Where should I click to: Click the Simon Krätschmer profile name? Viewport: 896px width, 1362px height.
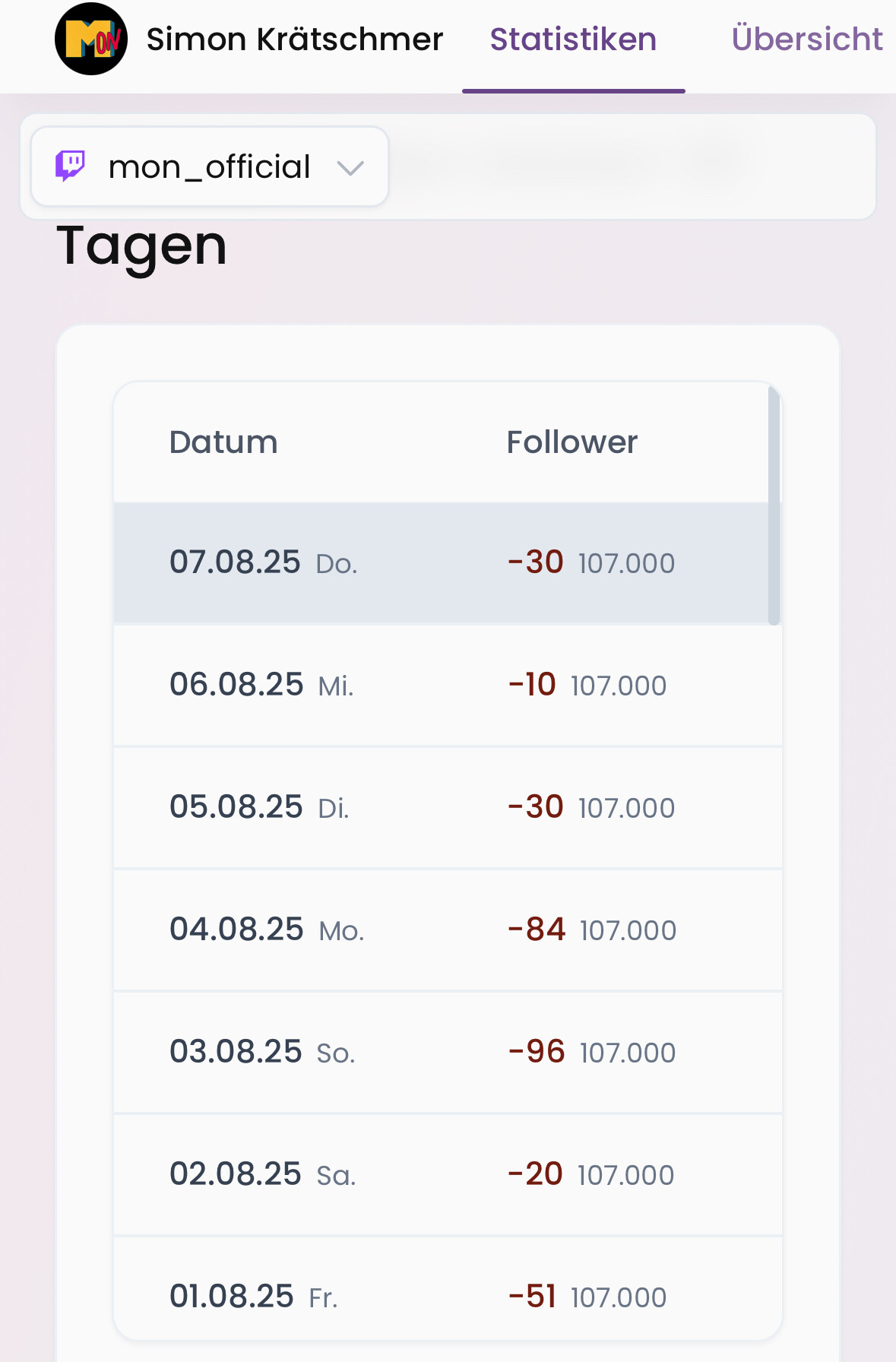coord(295,40)
